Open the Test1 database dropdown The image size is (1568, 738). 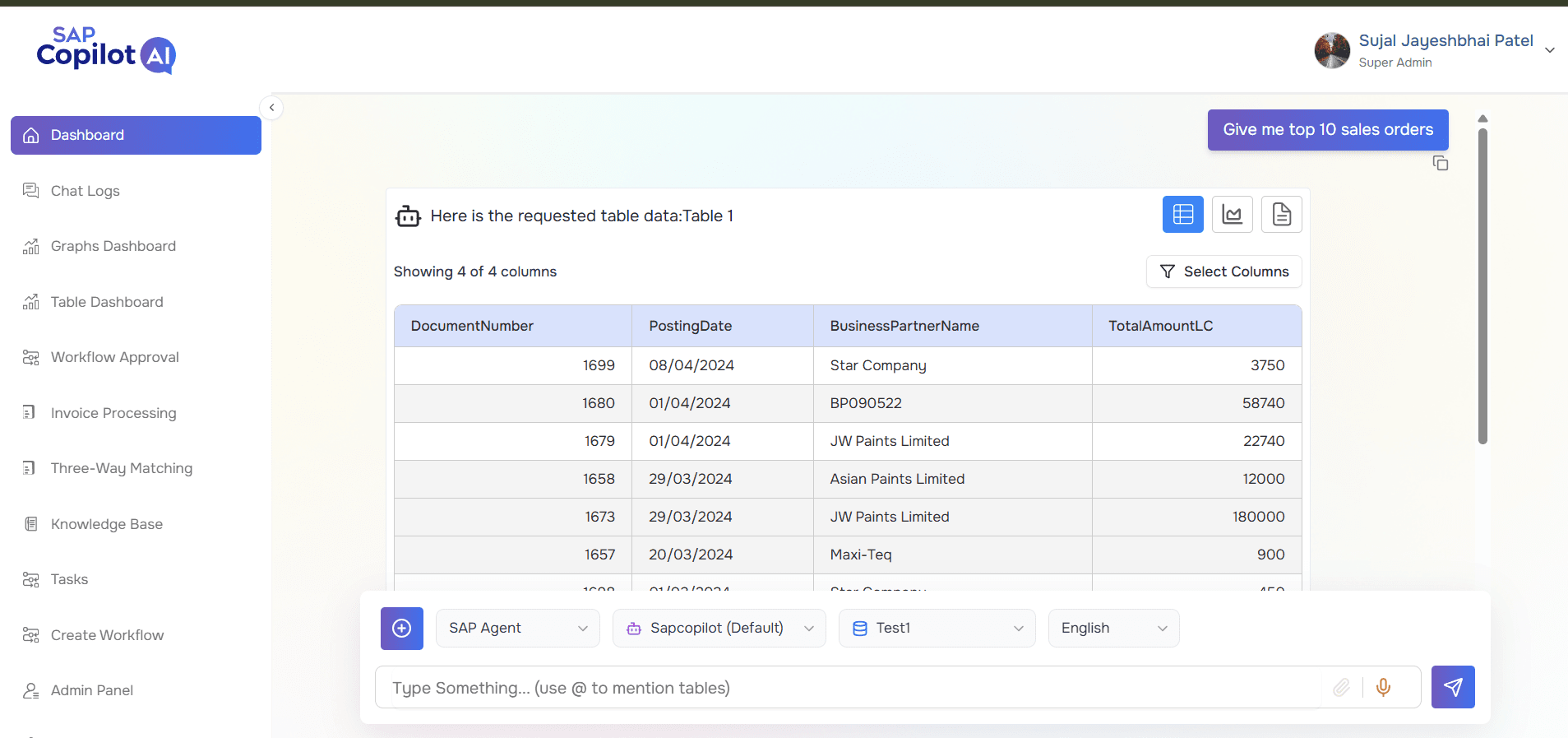pos(937,629)
